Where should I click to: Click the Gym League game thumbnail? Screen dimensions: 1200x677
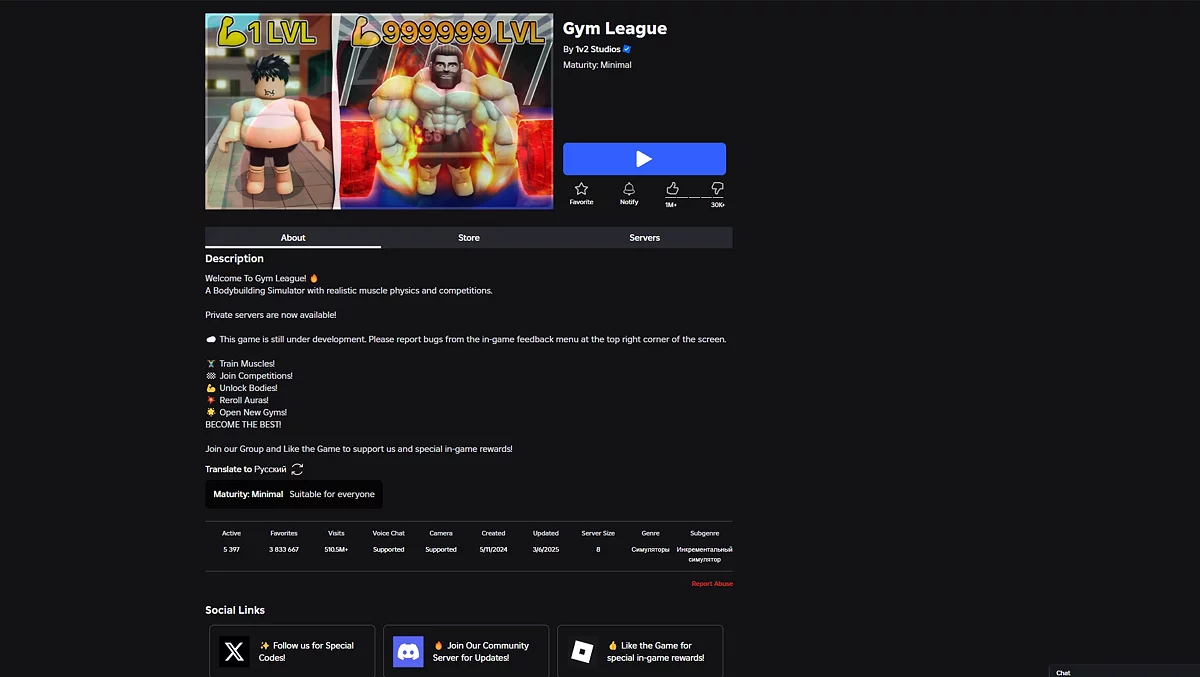point(379,111)
